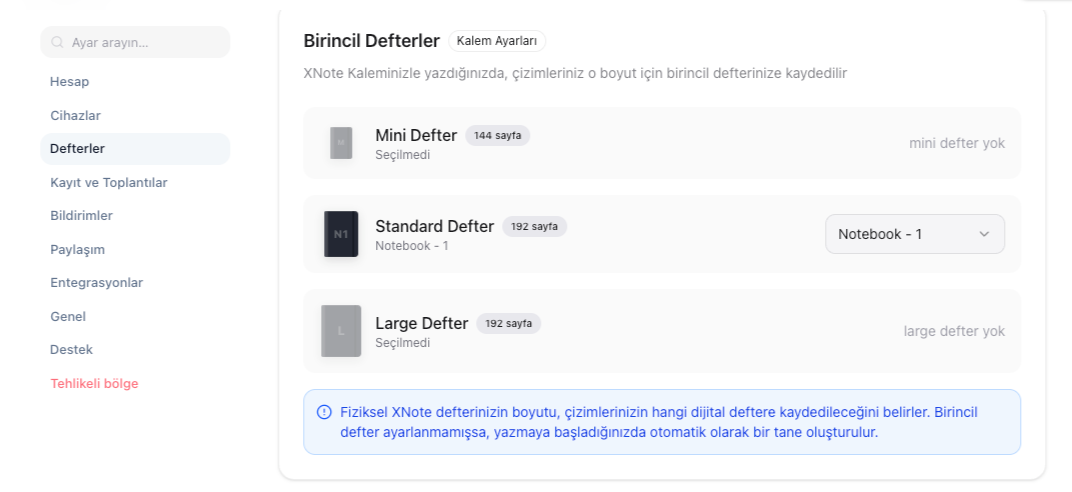Open Kalem Ayarları pen settings
The width and height of the screenshot is (1072, 492).
click(x=497, y=41)
